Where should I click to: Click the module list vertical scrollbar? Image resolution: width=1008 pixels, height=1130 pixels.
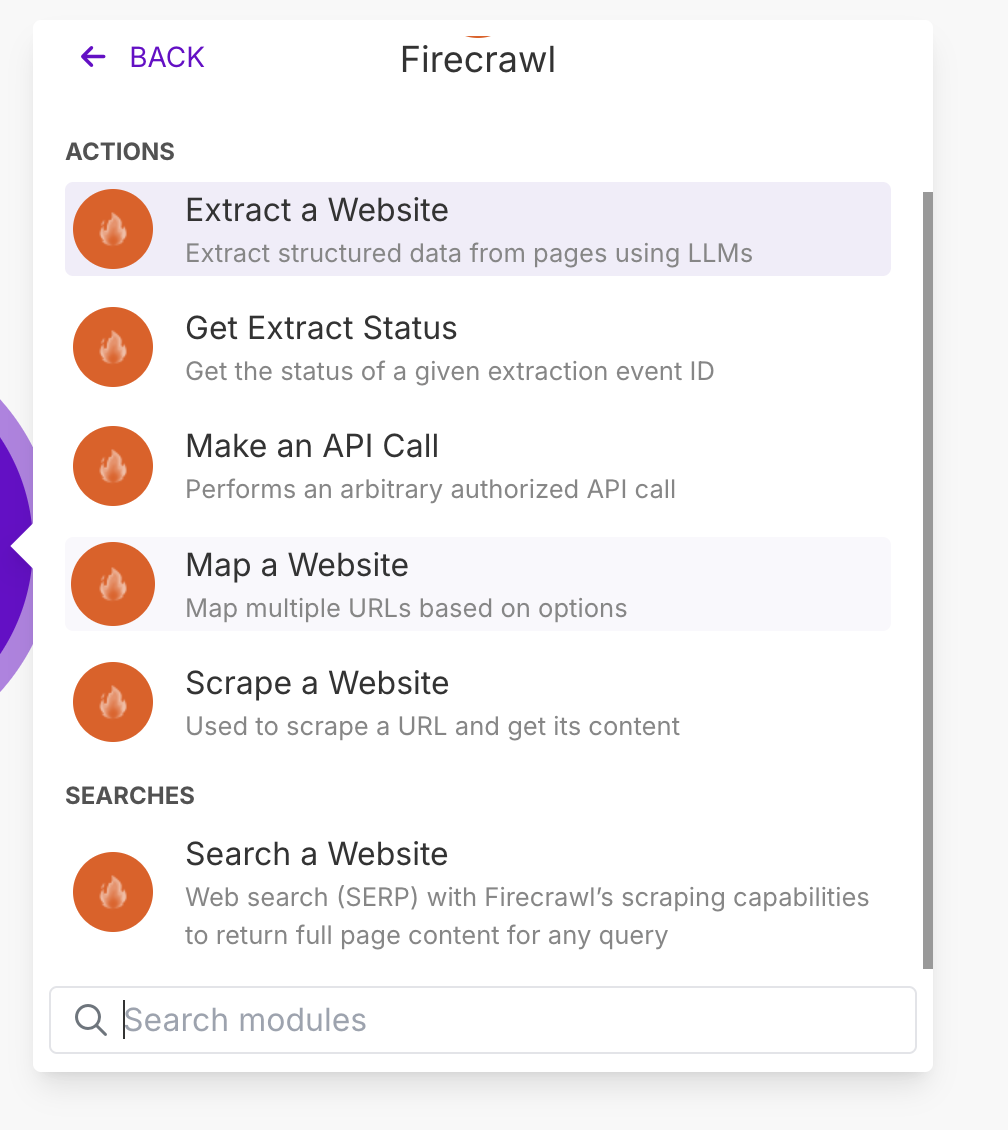[x=927, y=580]
